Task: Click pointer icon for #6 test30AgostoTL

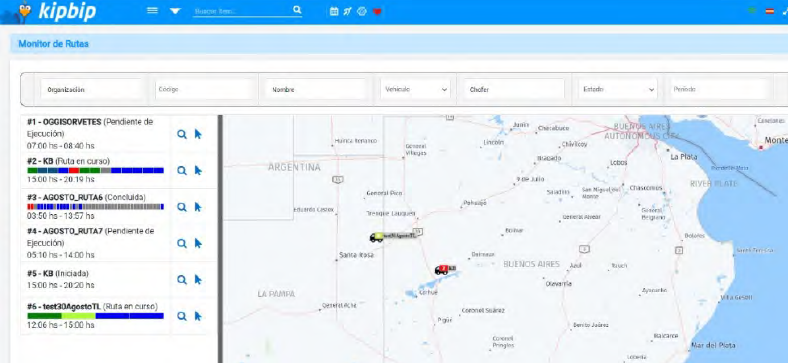Action: point(198,316)
